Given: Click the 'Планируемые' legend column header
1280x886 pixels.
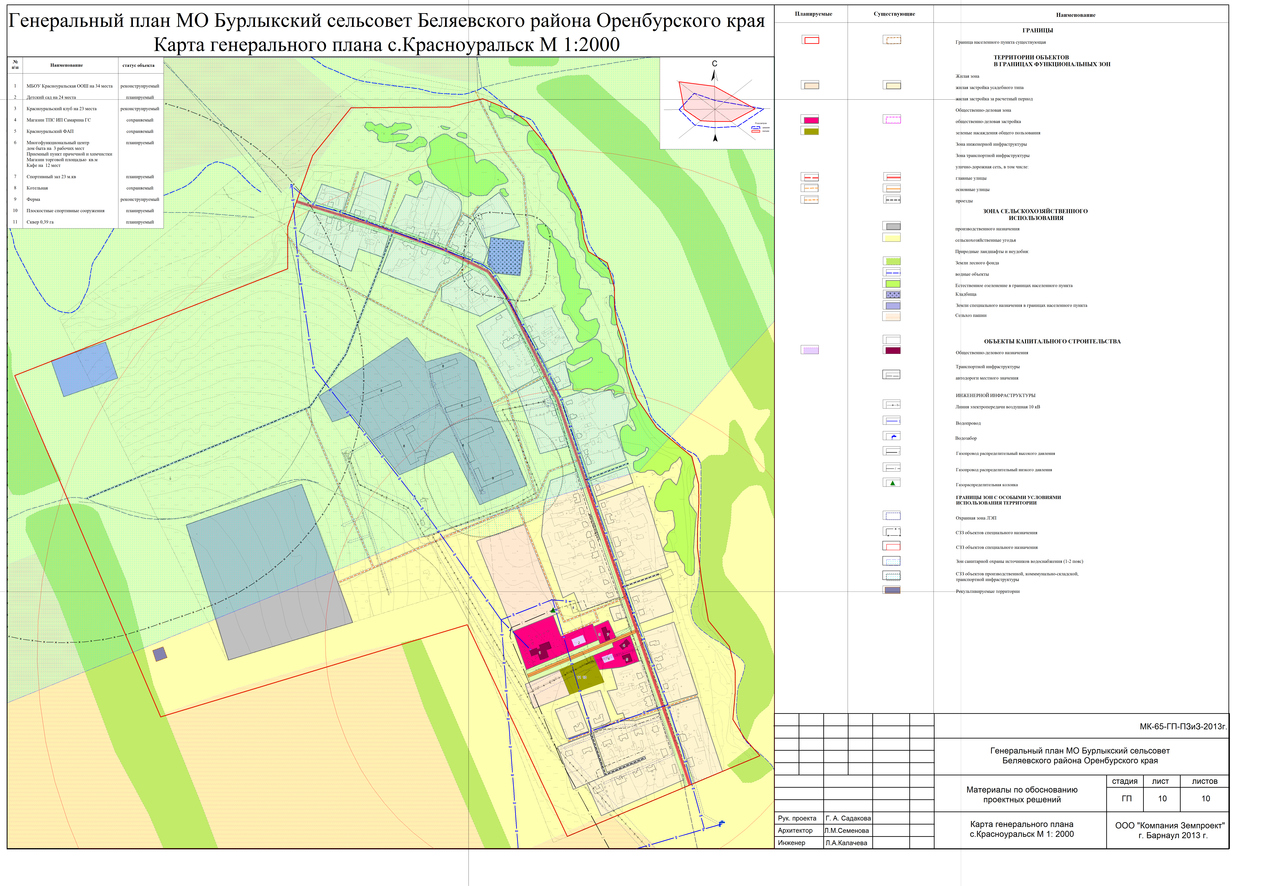Looking at the screenshot, I should pyautogui.click(x=812, y=16).
